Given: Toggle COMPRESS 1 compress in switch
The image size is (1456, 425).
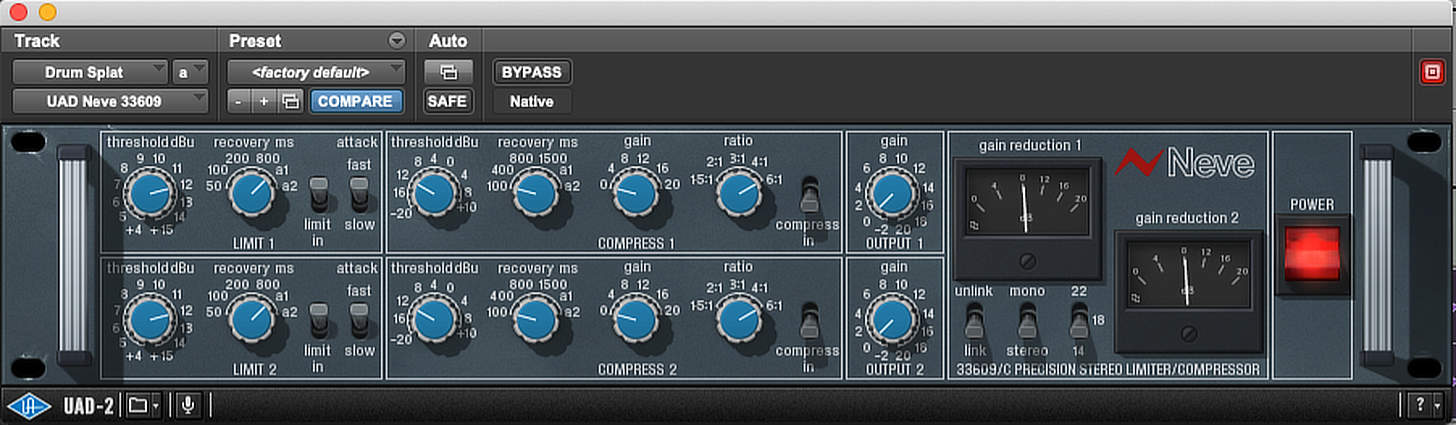Looking at the screenshot, I should coord(809,194).
